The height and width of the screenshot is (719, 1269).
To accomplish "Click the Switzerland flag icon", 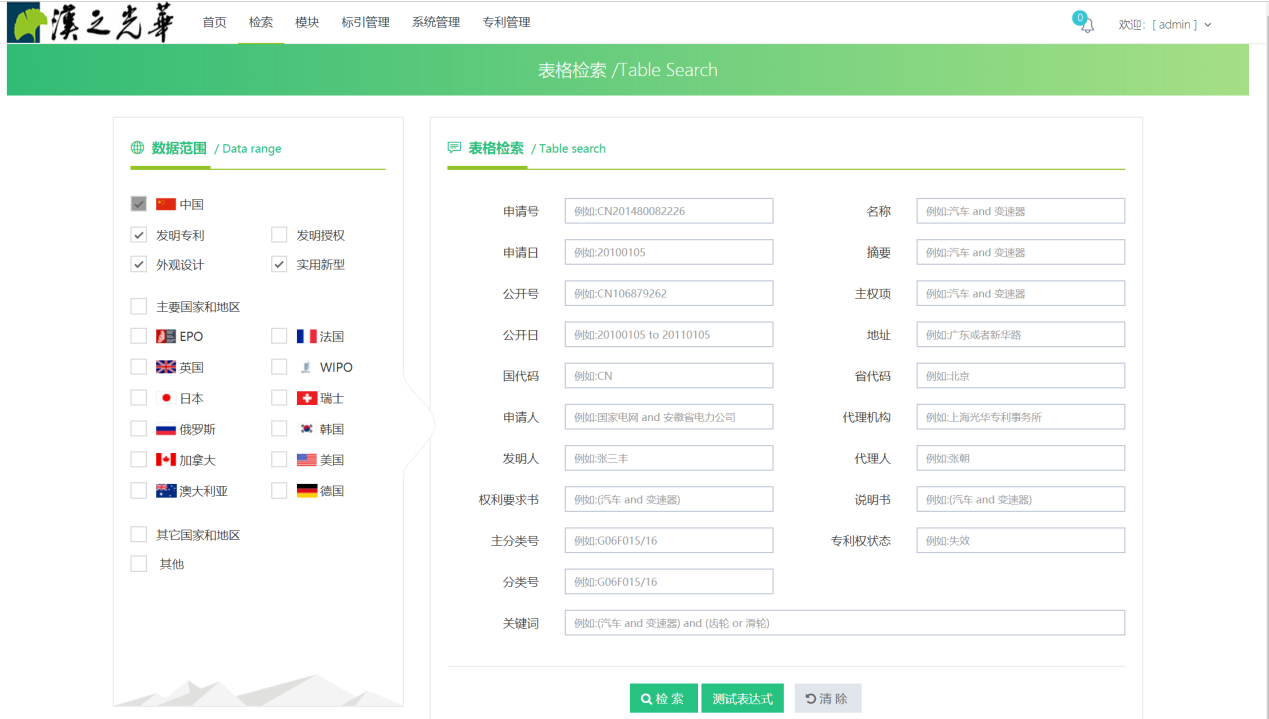I will [306, 398].
